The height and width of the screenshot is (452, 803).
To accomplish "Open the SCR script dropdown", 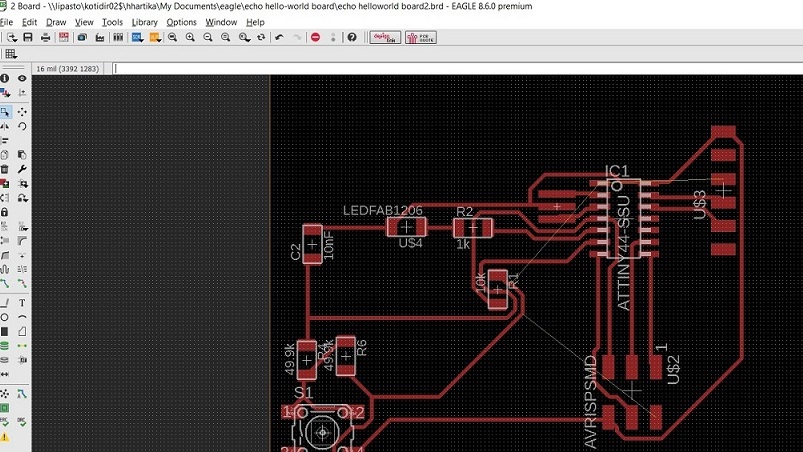I will coord(137,37).
